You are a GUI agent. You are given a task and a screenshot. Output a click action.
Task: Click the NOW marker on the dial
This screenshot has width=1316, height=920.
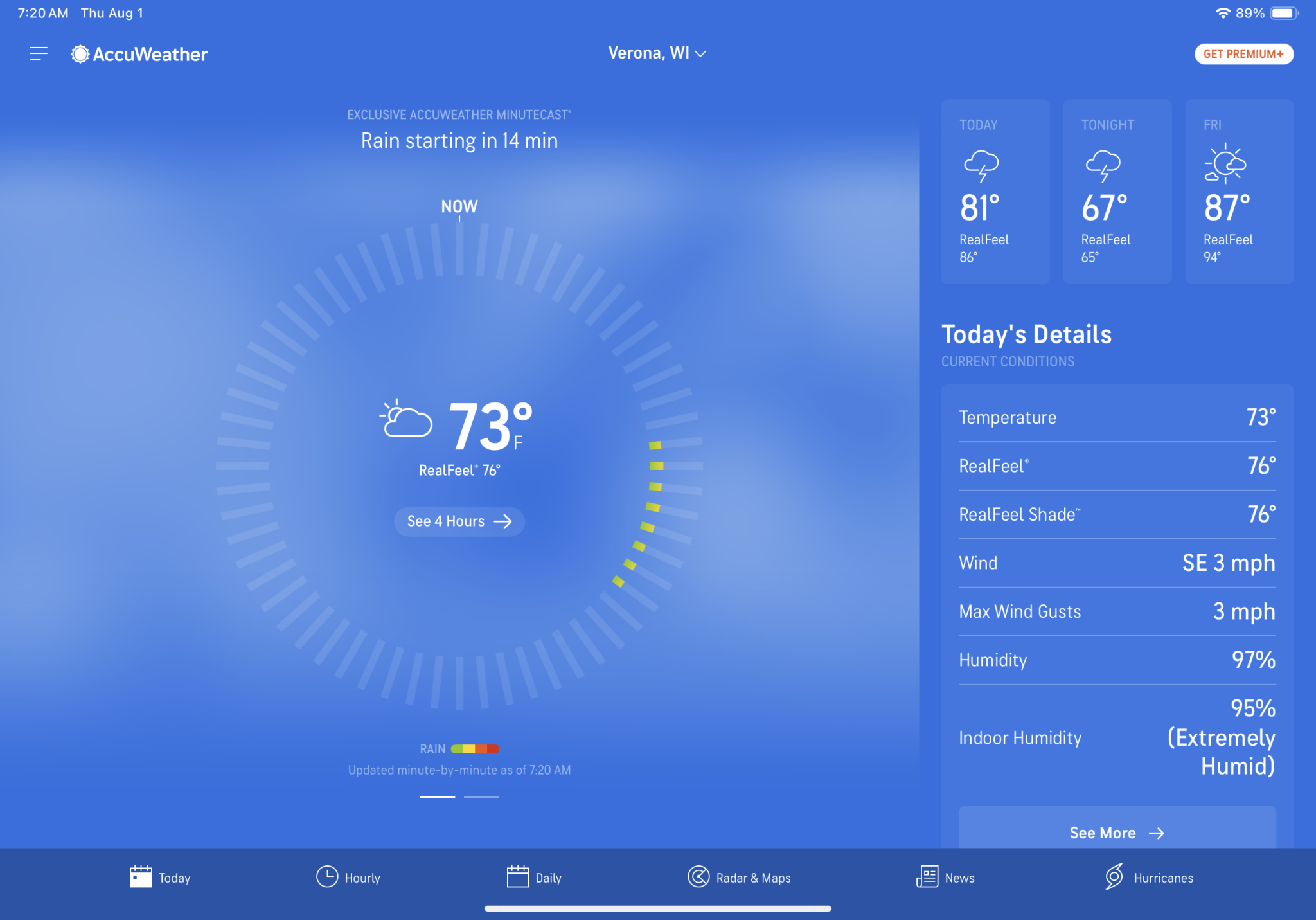459,207
